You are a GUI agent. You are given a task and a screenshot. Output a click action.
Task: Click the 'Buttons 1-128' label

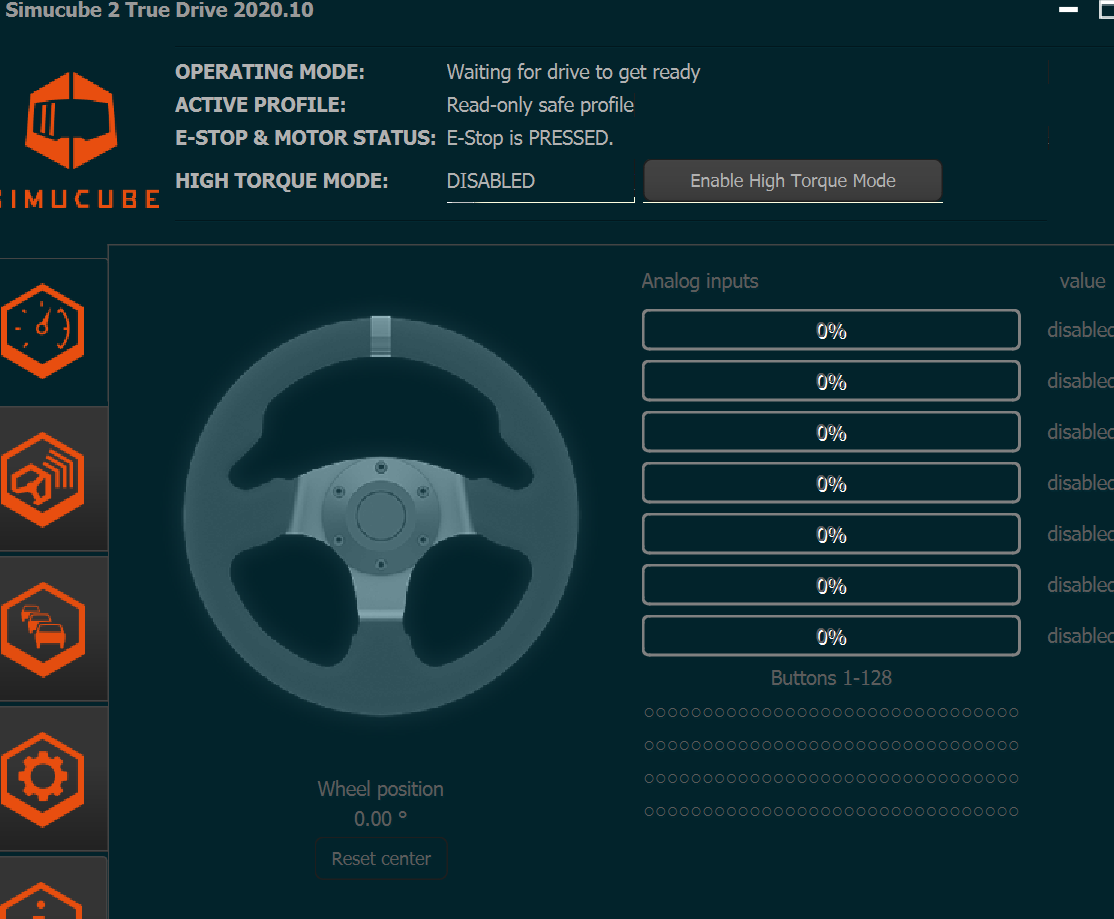click(831, 678)
